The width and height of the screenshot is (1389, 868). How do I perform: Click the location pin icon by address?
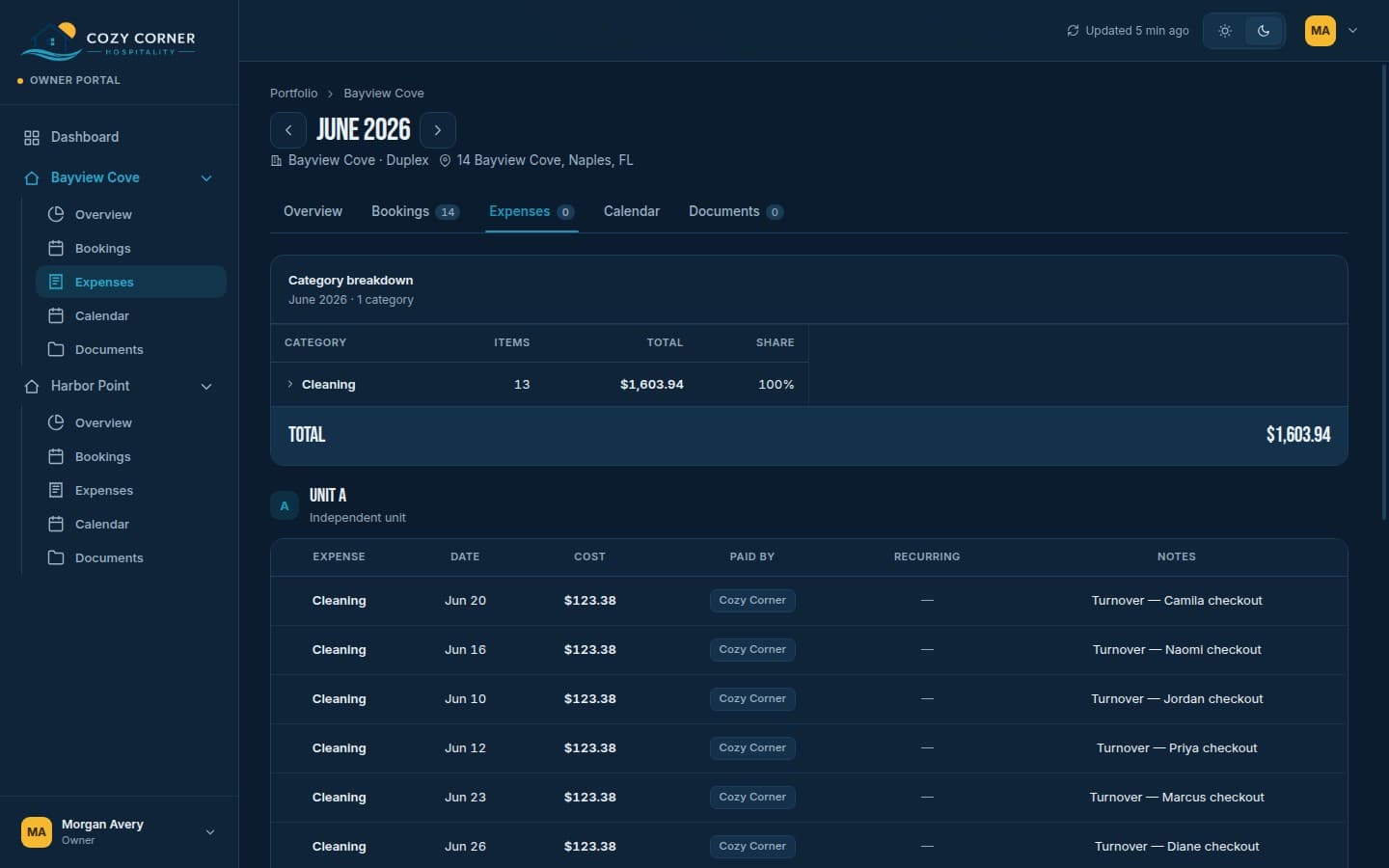445,161
